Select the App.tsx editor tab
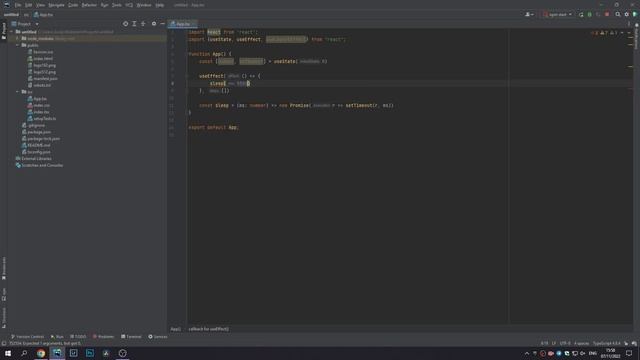Image resolution: width=640 pixels, height=360 pixels. pos(183,24)
